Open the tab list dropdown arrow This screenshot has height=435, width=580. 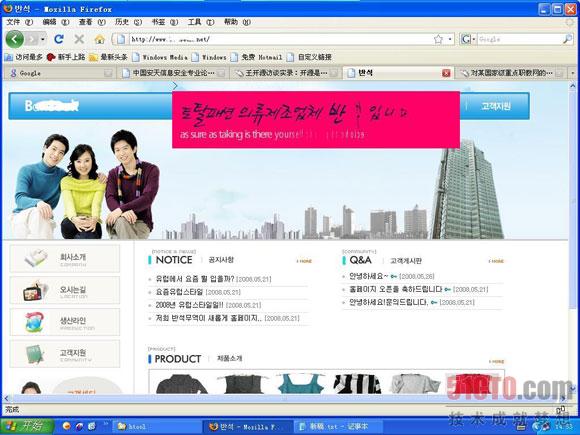pyautogui.click(x=573, y=73)
